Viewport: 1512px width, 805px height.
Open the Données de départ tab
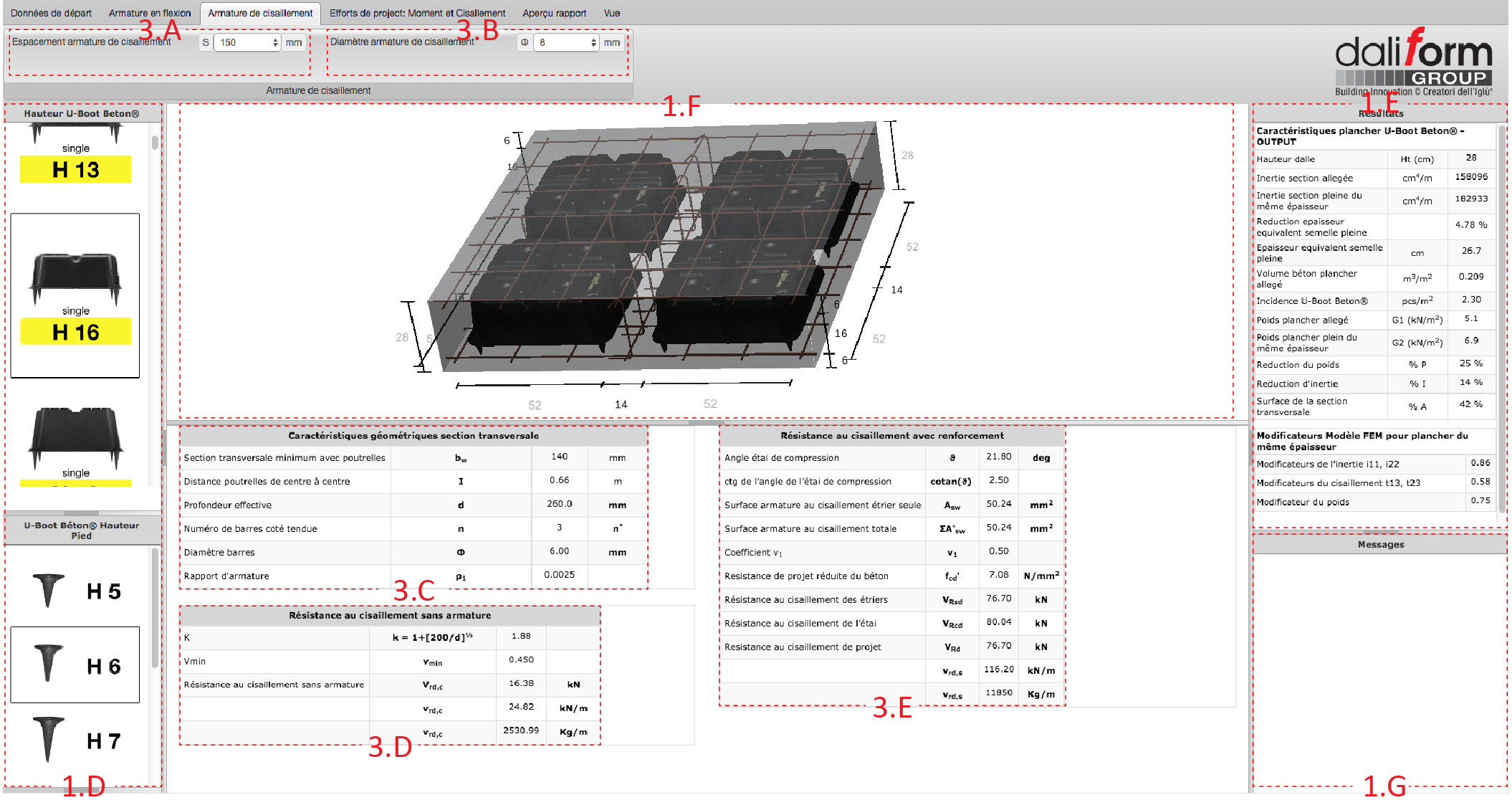pyautogui.click(x=51, y=13)
